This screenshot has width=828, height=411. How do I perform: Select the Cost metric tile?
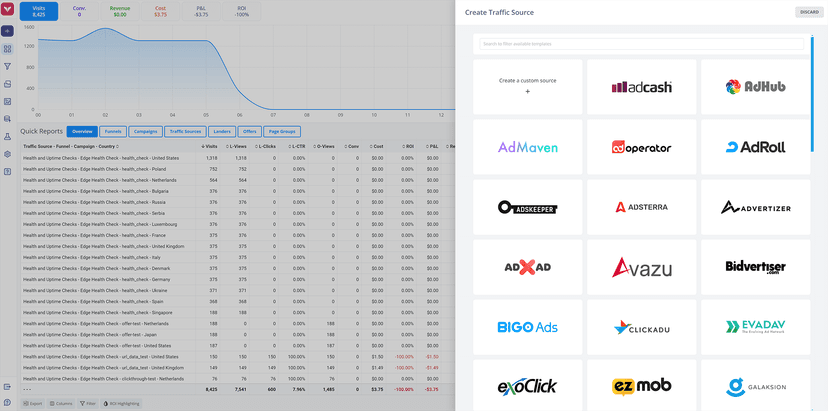pyautogui.click(x=161, y=11)
